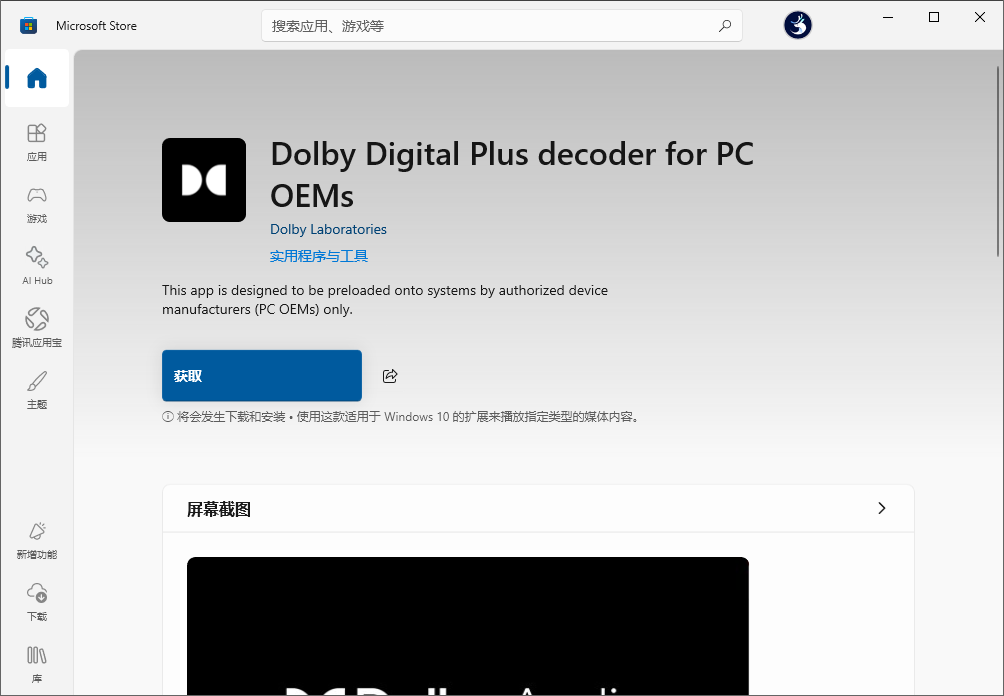The width and height of the screenshot is (1004, 696).
Task: Open the 下载 (Downloads) page
Action: 36,602
